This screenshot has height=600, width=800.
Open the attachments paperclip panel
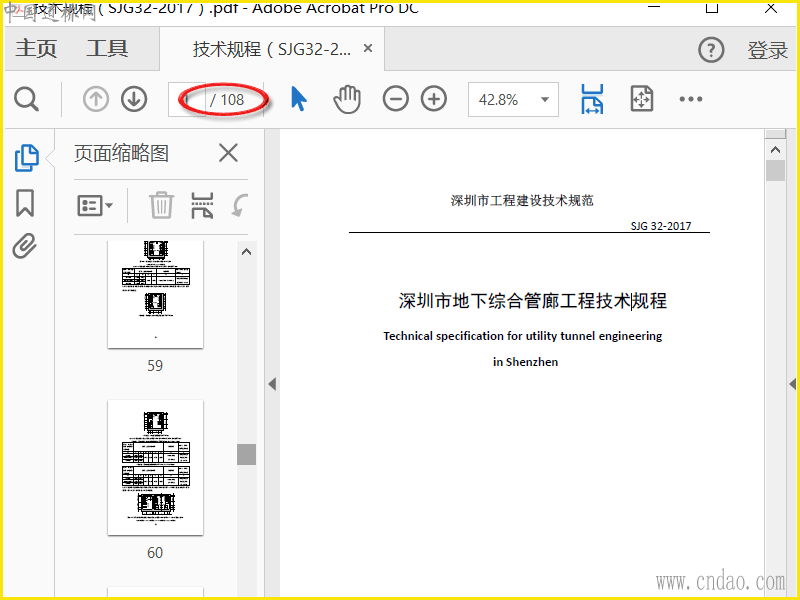click(25, 246)
